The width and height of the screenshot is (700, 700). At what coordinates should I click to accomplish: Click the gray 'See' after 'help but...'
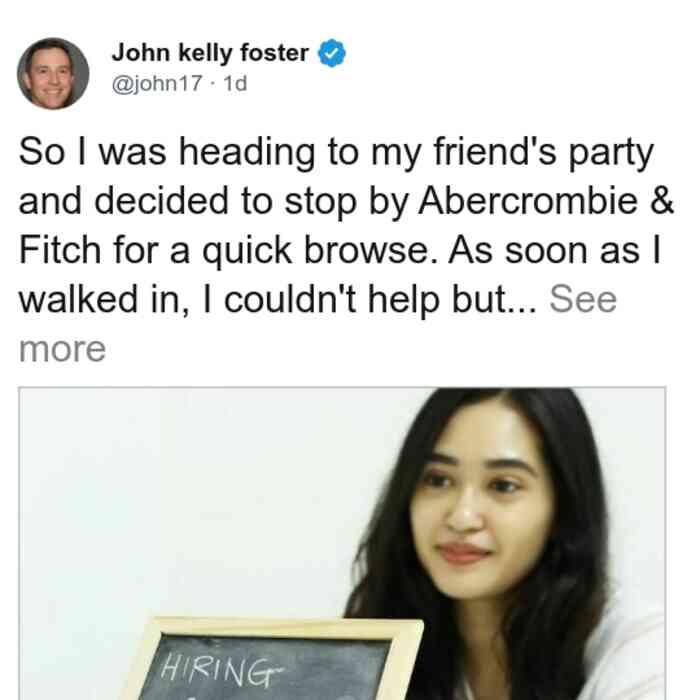pos(583,299)
